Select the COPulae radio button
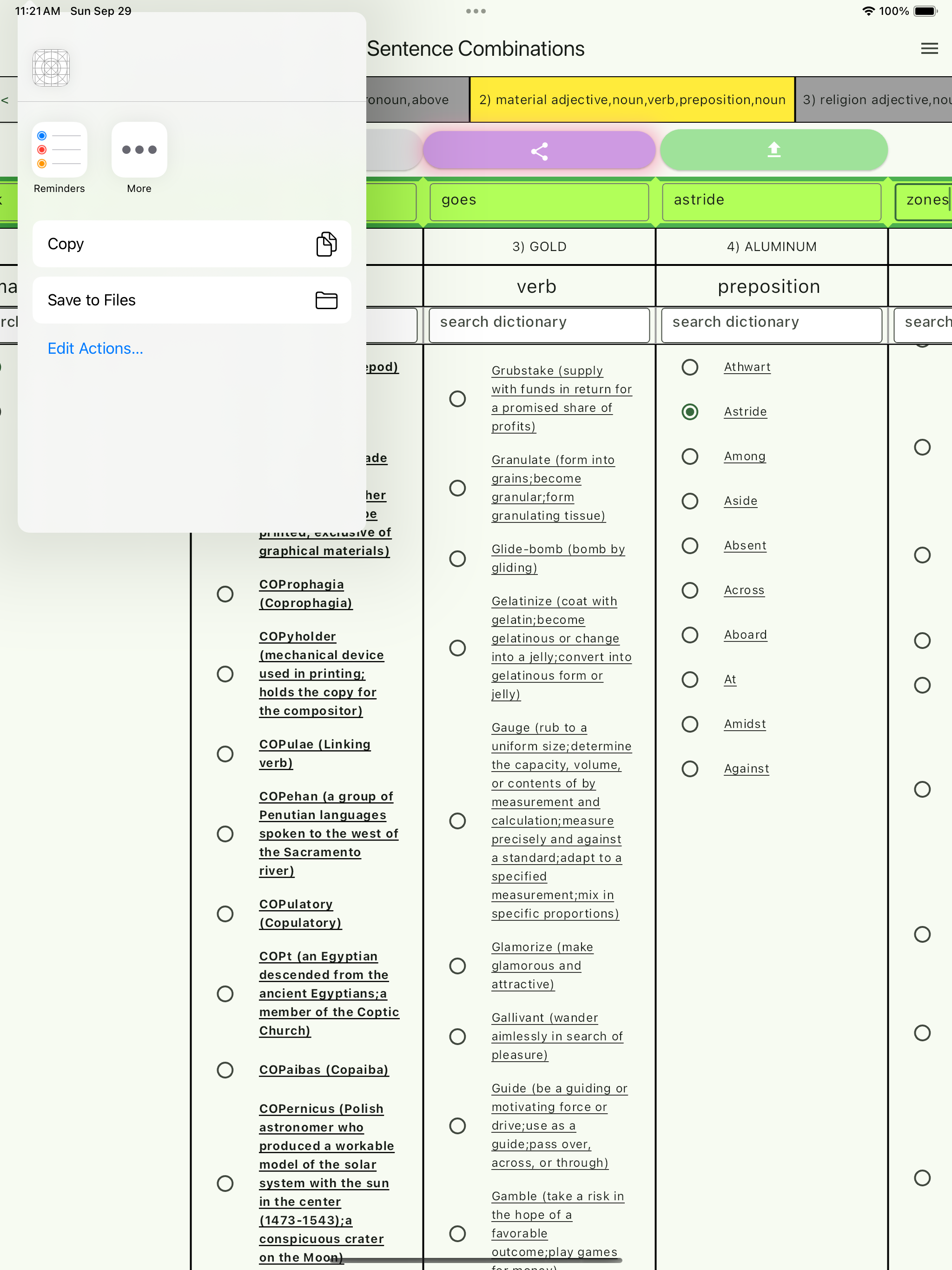Viewport: 952px width, 1270px height. (225, 754)
